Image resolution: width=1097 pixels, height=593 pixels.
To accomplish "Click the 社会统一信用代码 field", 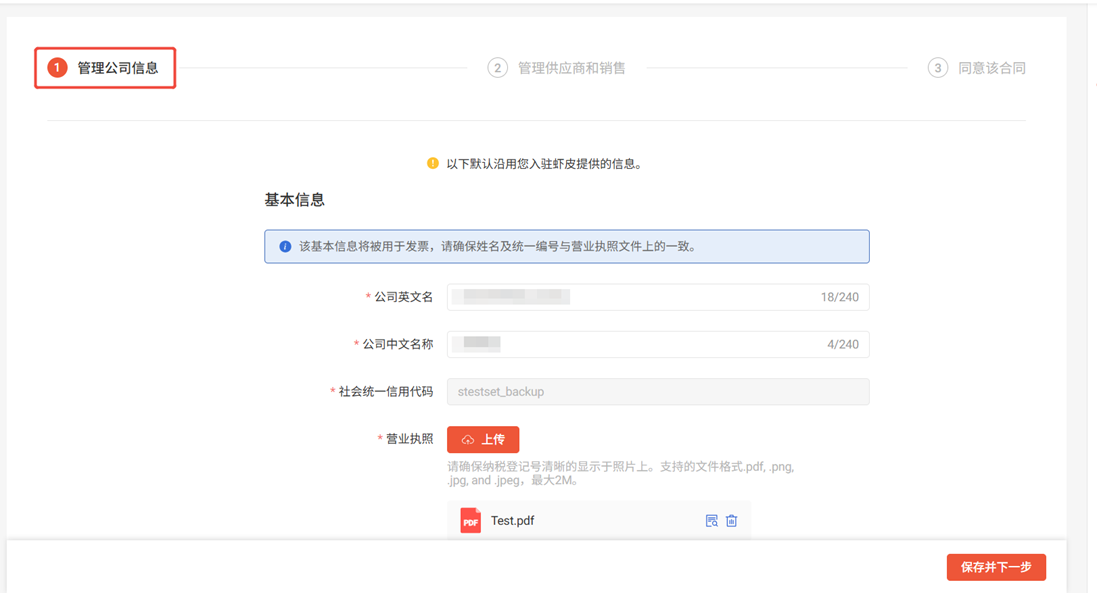I will (657, 392).
